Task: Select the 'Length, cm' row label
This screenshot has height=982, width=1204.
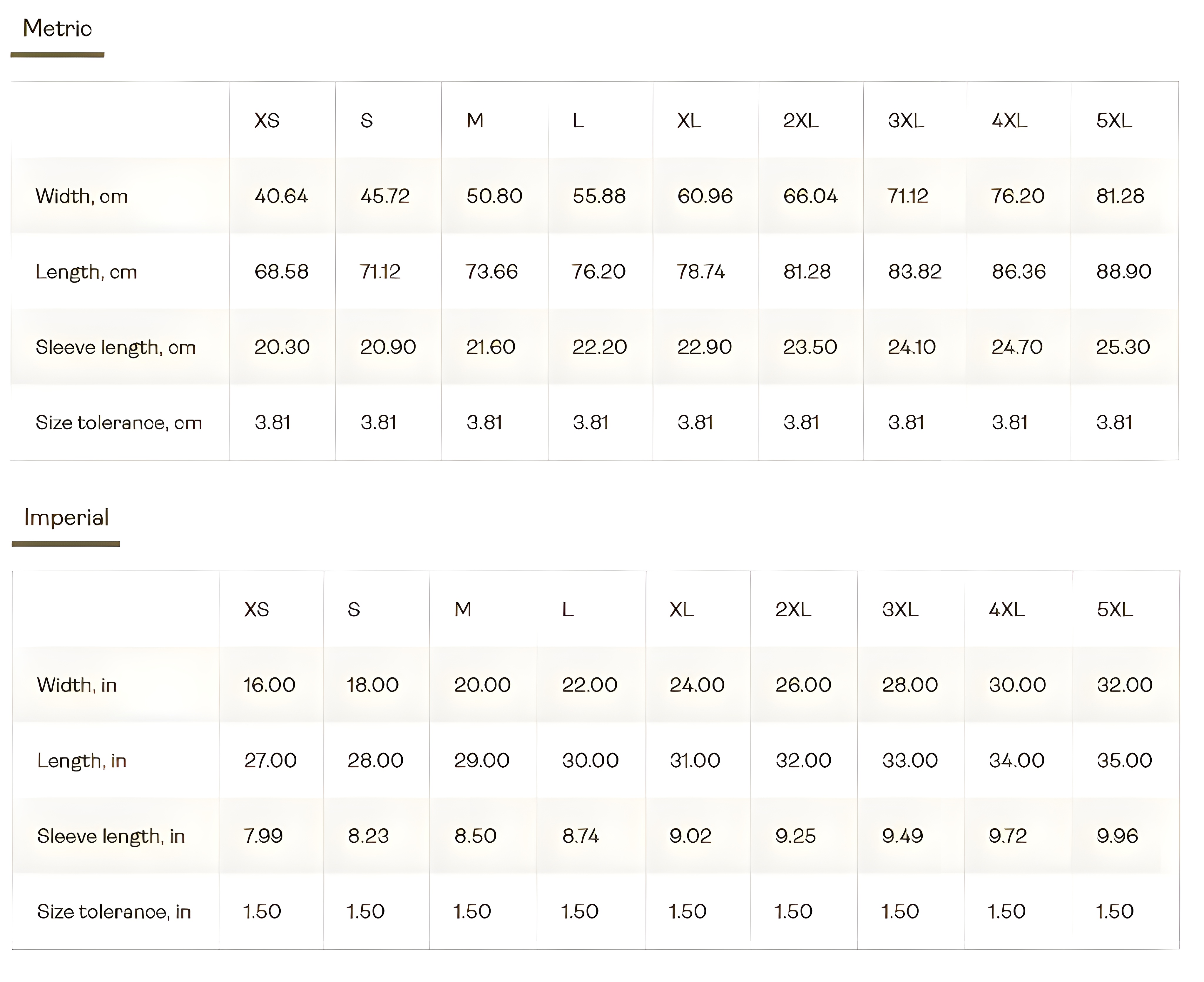Action: tap(86, 272)
